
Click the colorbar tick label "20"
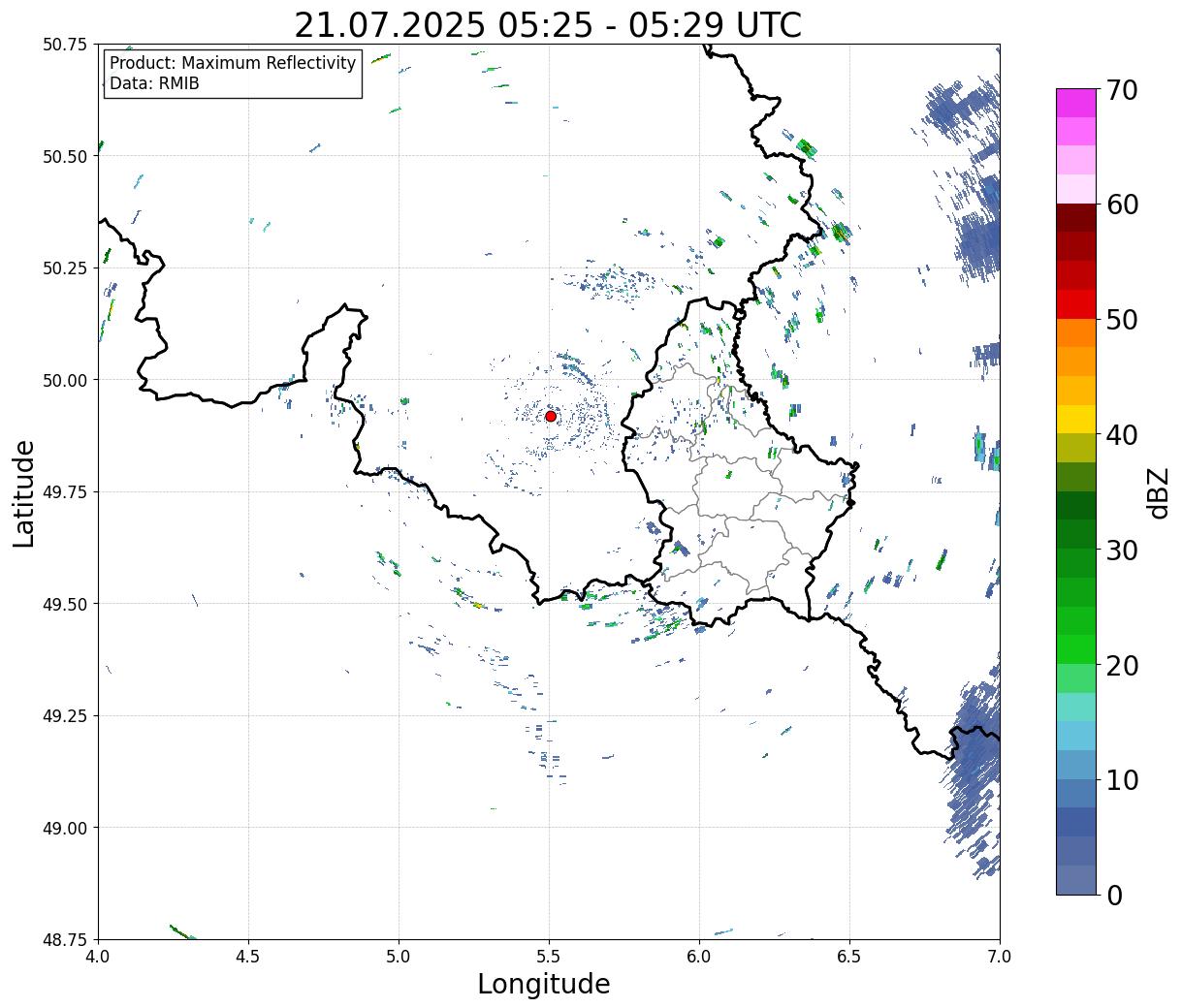[1122, 665]
